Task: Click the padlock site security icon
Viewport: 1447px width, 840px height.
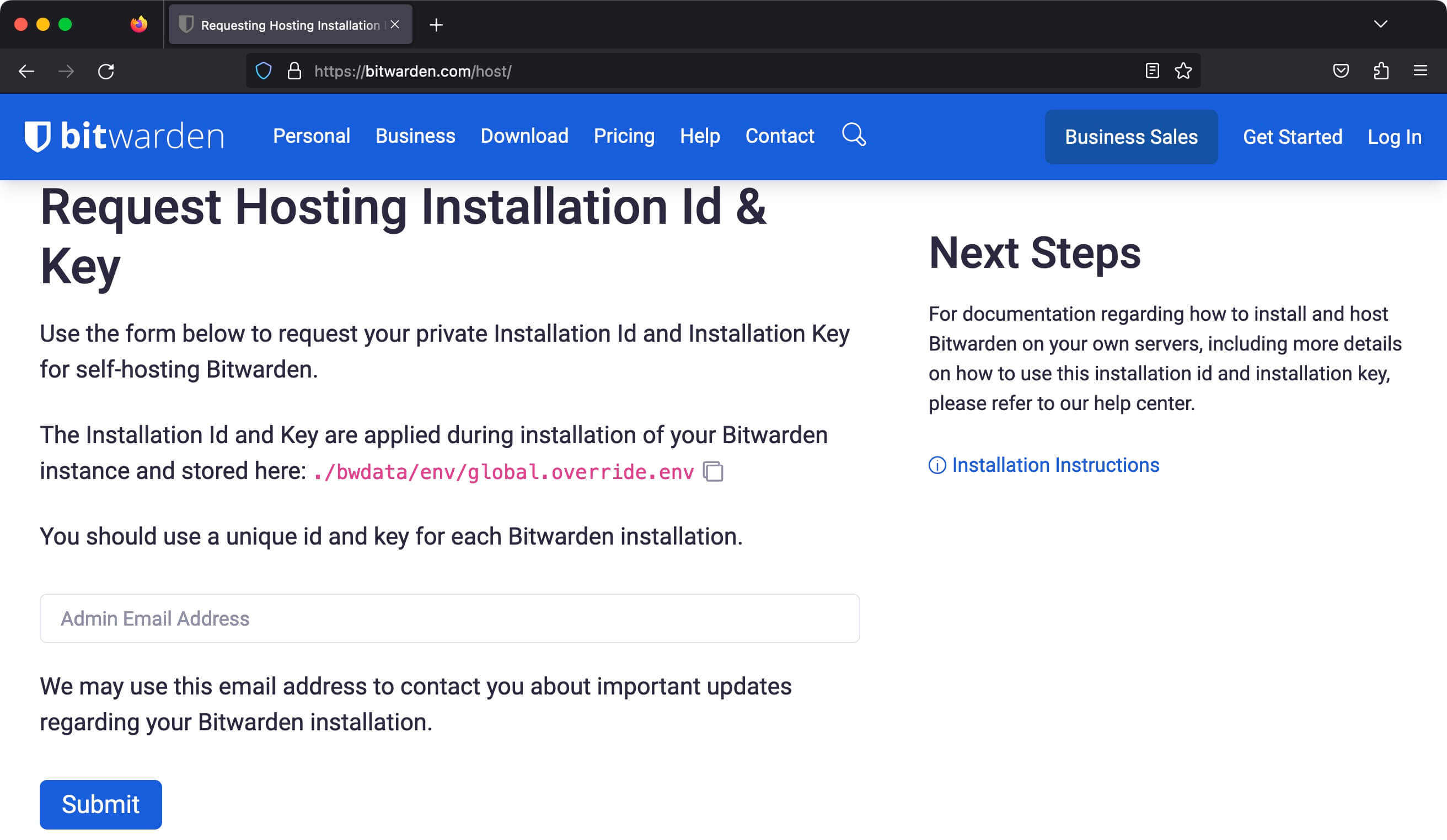Action: click(294, 71)
